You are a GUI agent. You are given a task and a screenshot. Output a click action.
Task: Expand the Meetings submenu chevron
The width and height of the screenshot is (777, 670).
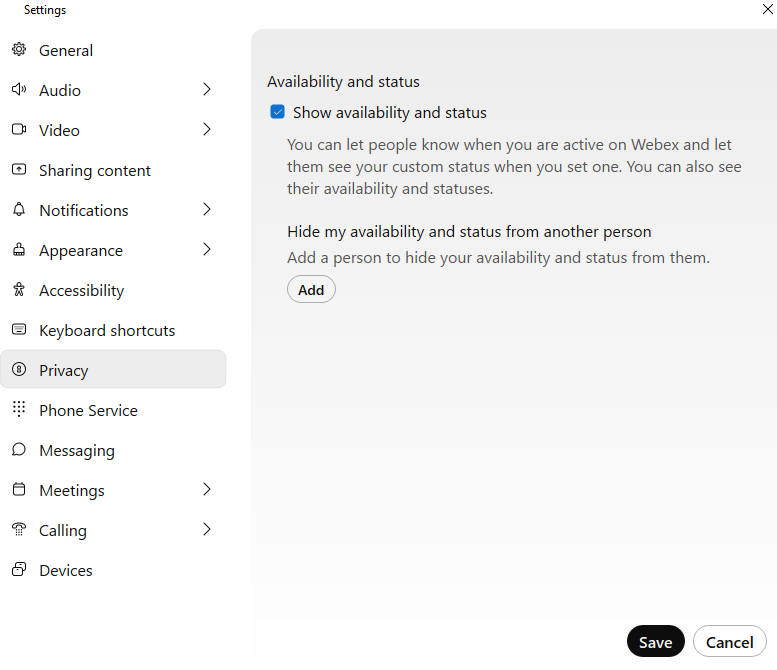pyautogui.click(x=207, y=490)
